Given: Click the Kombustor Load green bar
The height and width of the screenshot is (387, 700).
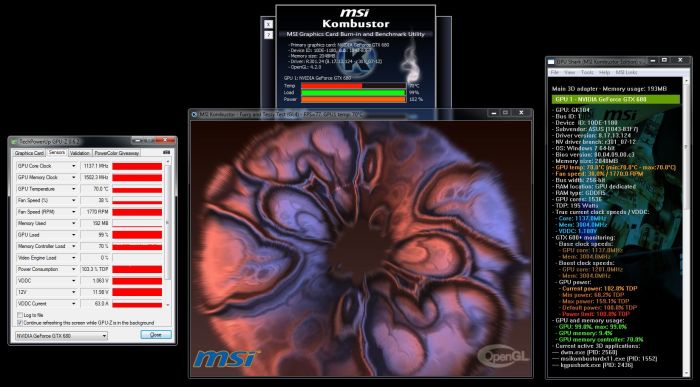Looking at the screenshot, I should (x=353, y=92).
